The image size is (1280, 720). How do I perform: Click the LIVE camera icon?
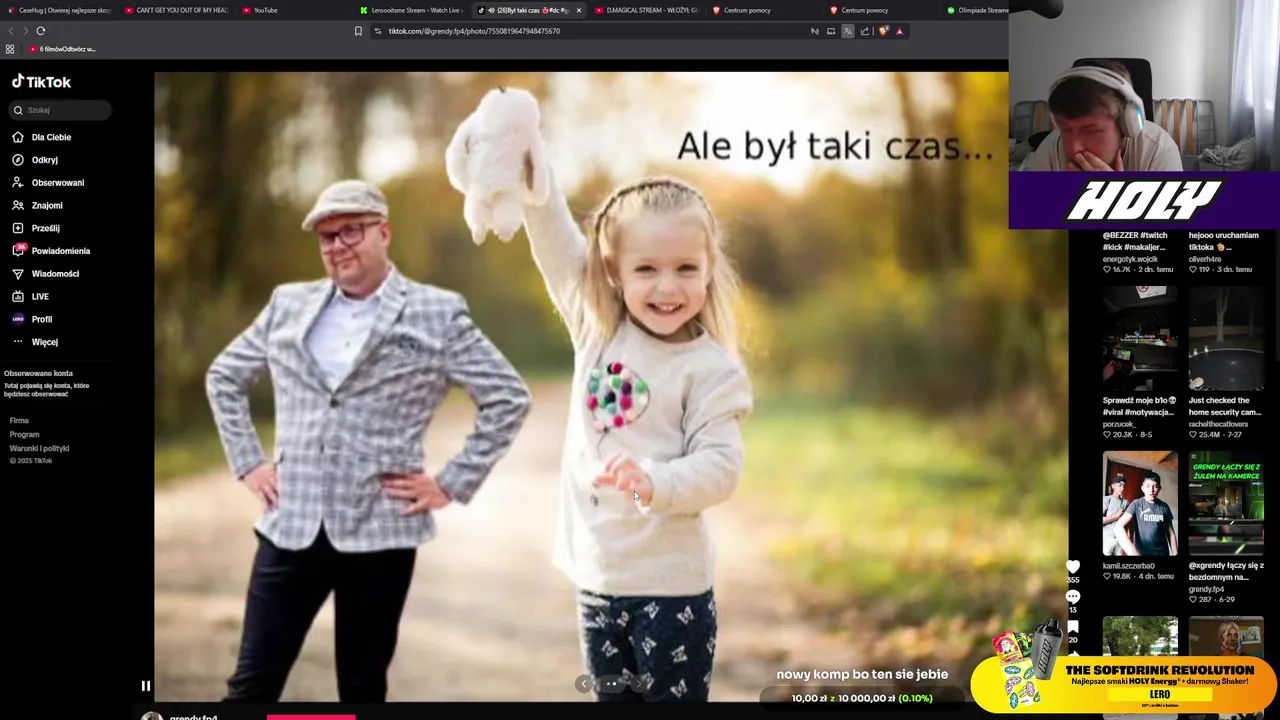18,297
